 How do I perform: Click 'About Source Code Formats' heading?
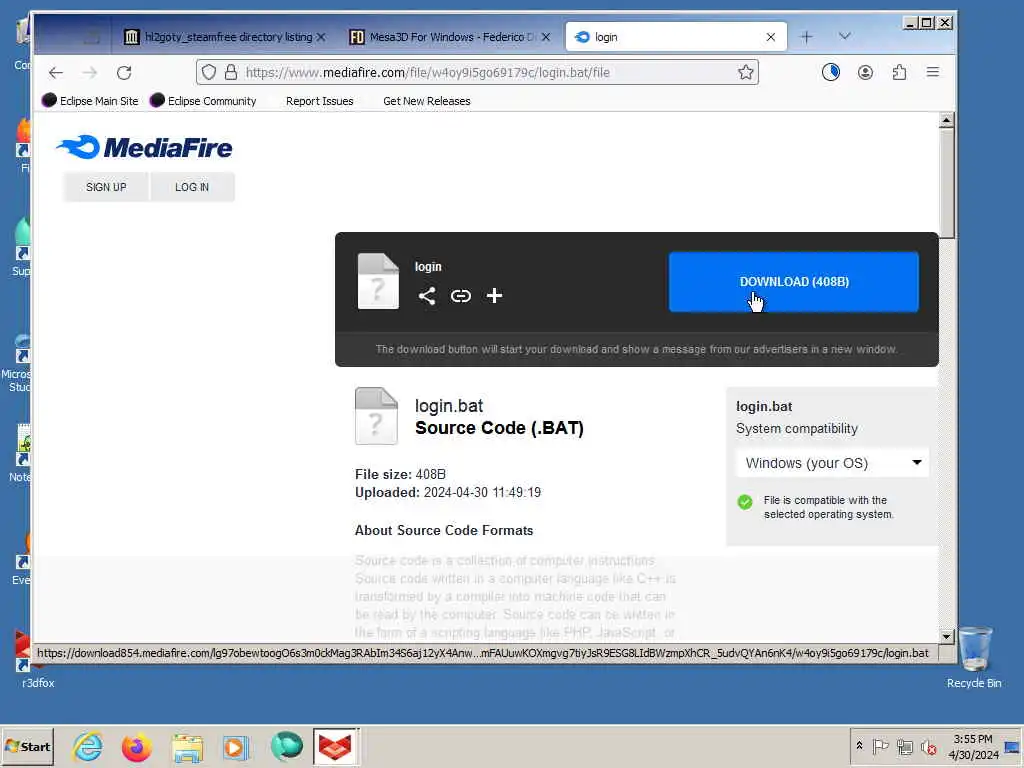point(444,530)
